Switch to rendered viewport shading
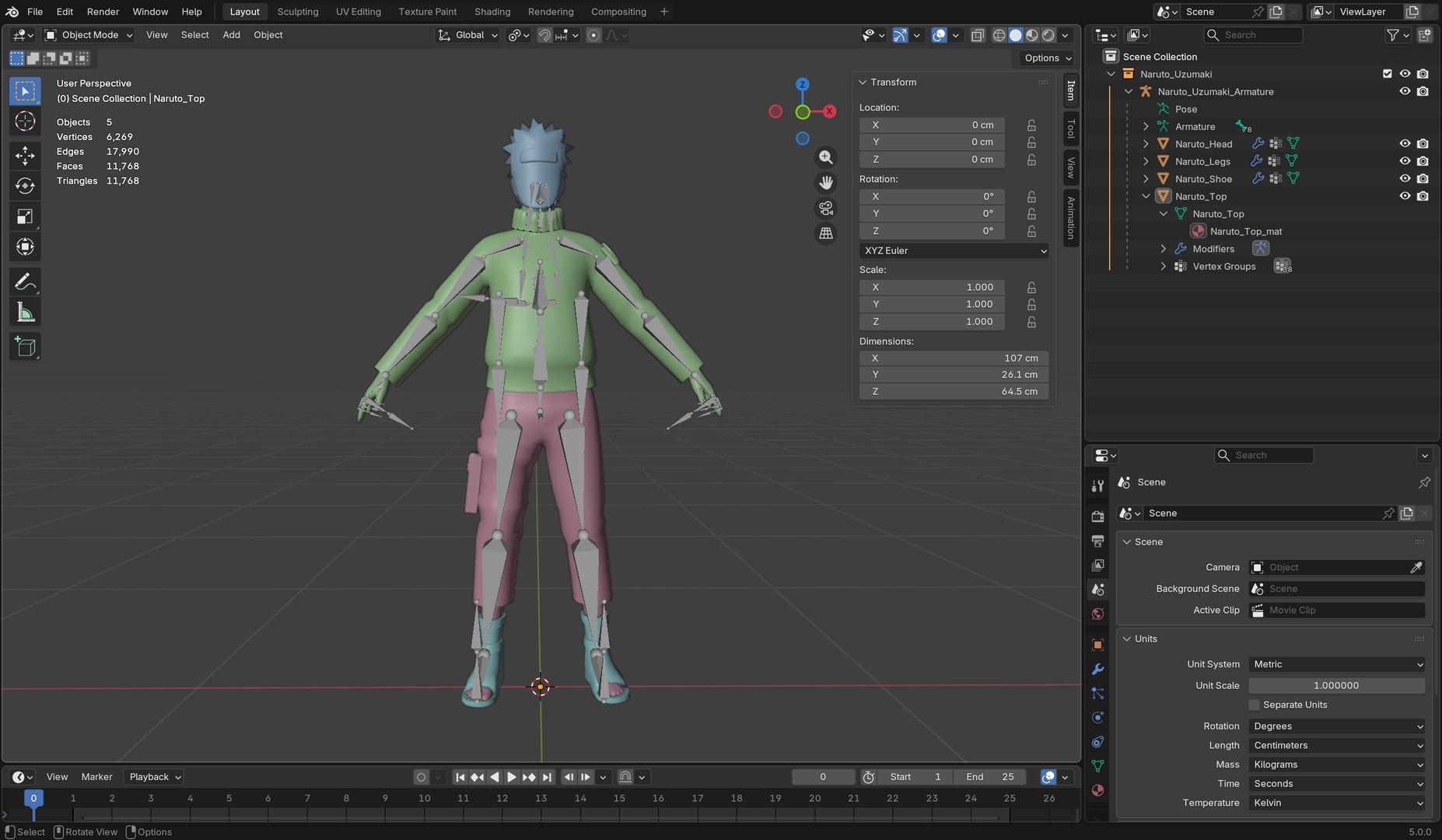Screen dimensions: 1442x840 click(1048, 35)
